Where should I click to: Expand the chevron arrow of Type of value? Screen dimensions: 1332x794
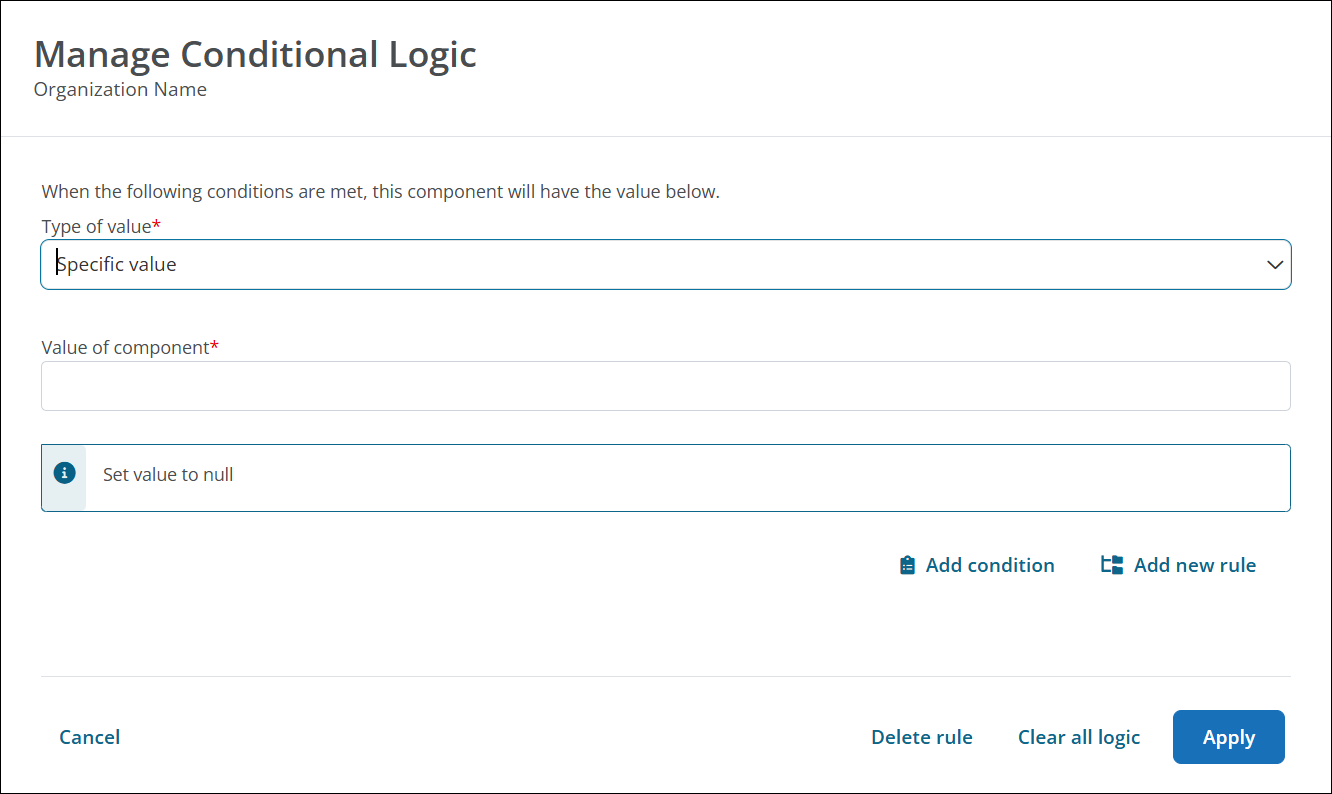pos(1274,265)
